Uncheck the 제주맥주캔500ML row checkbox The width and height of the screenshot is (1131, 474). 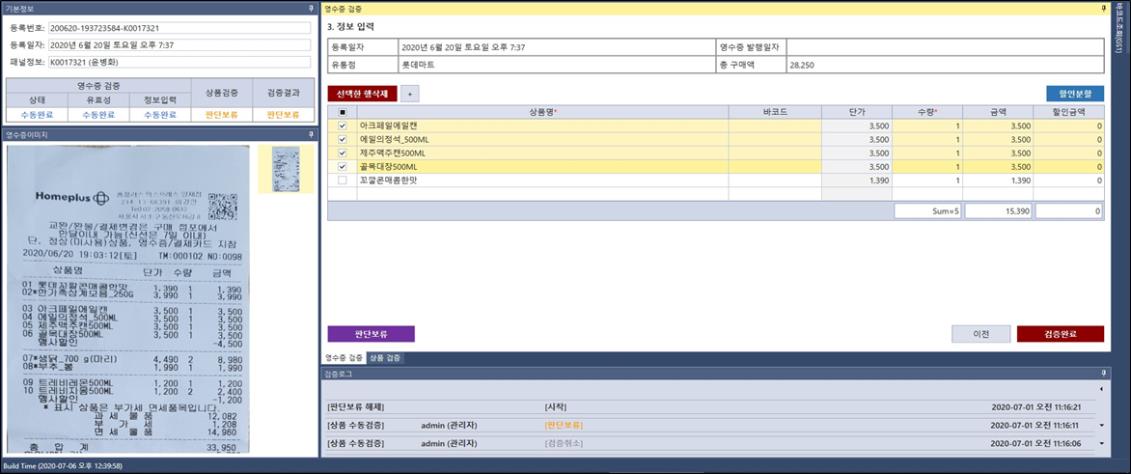click(x=342, y=153)
